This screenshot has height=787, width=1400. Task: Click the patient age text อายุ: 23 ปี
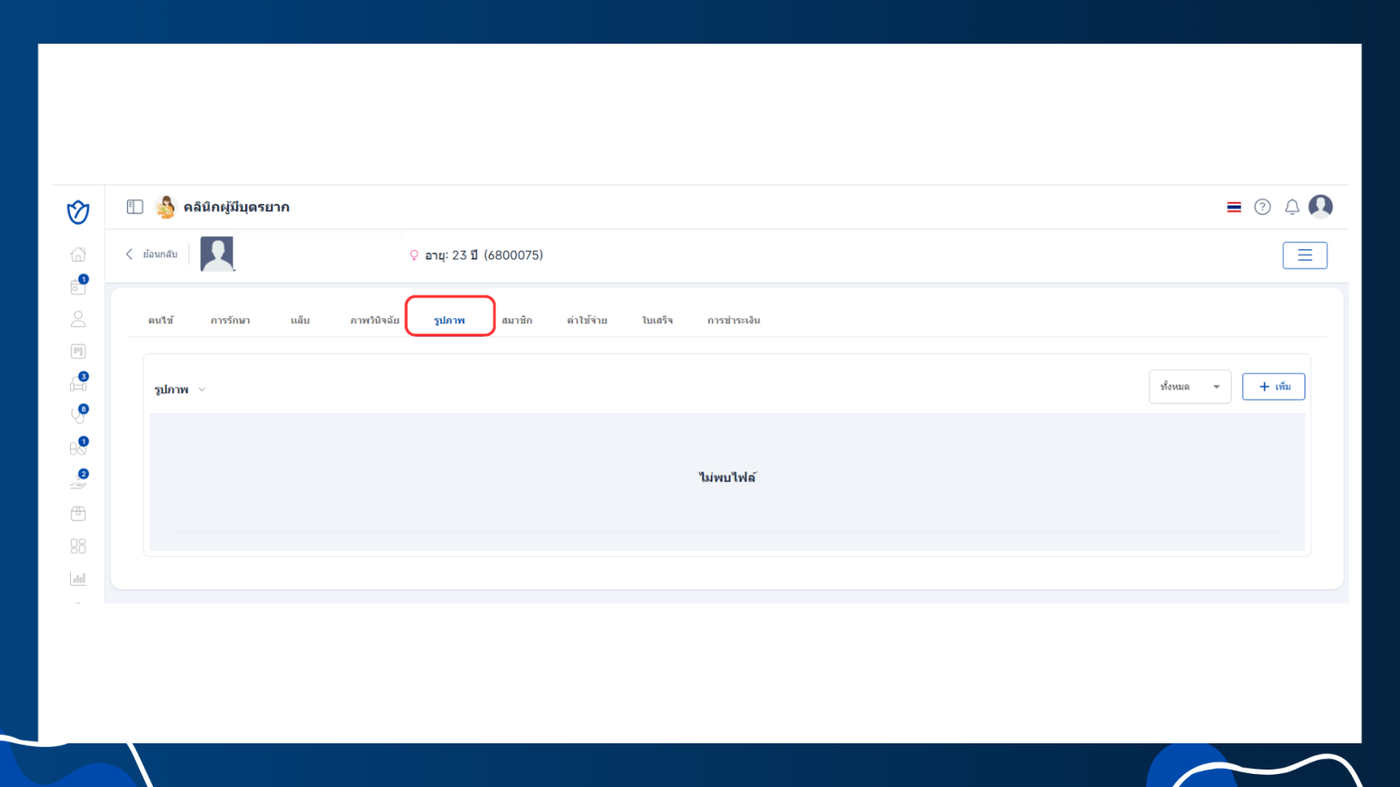pos(451,255)
